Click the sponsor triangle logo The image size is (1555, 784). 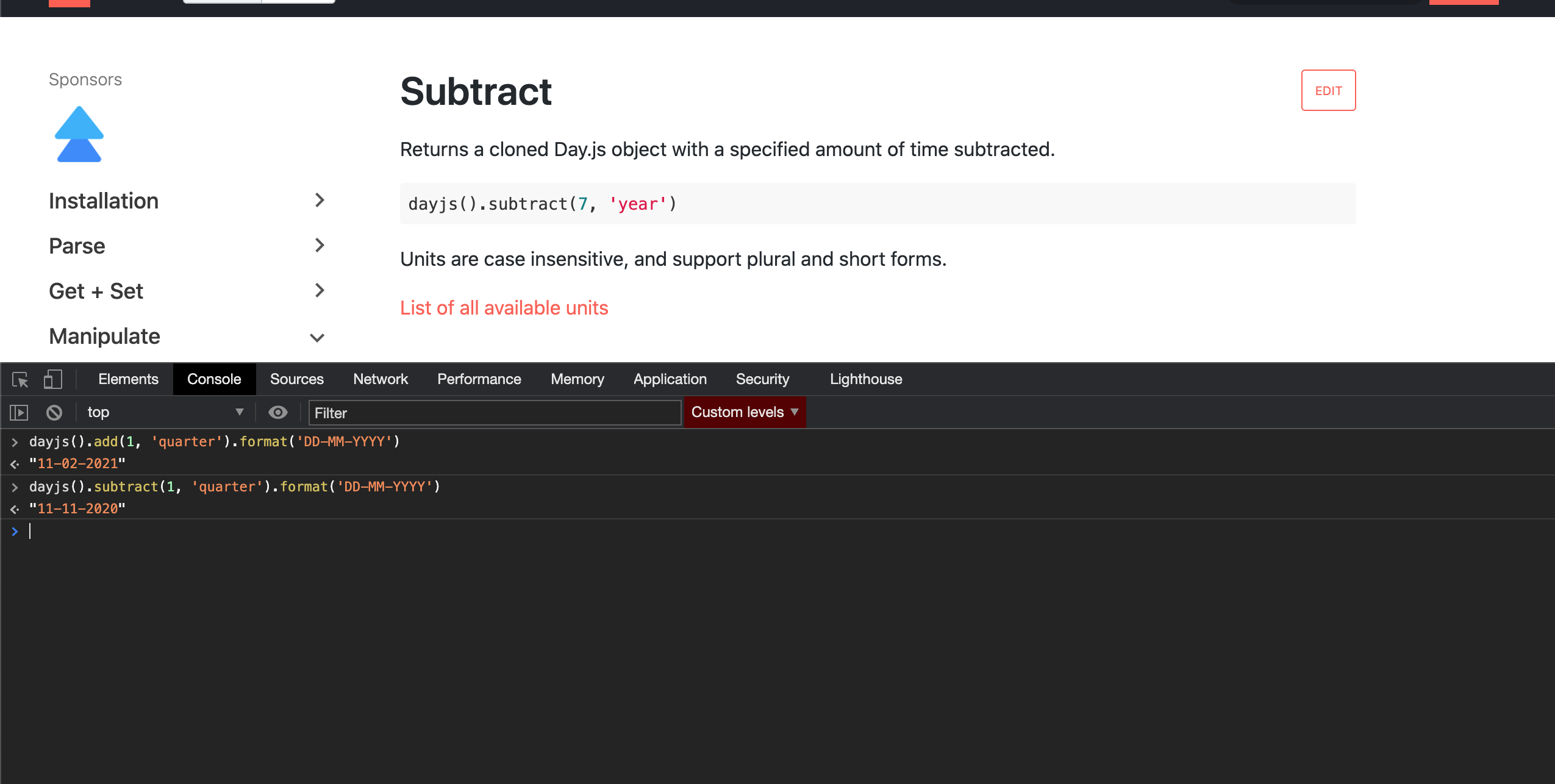[79, 134]
